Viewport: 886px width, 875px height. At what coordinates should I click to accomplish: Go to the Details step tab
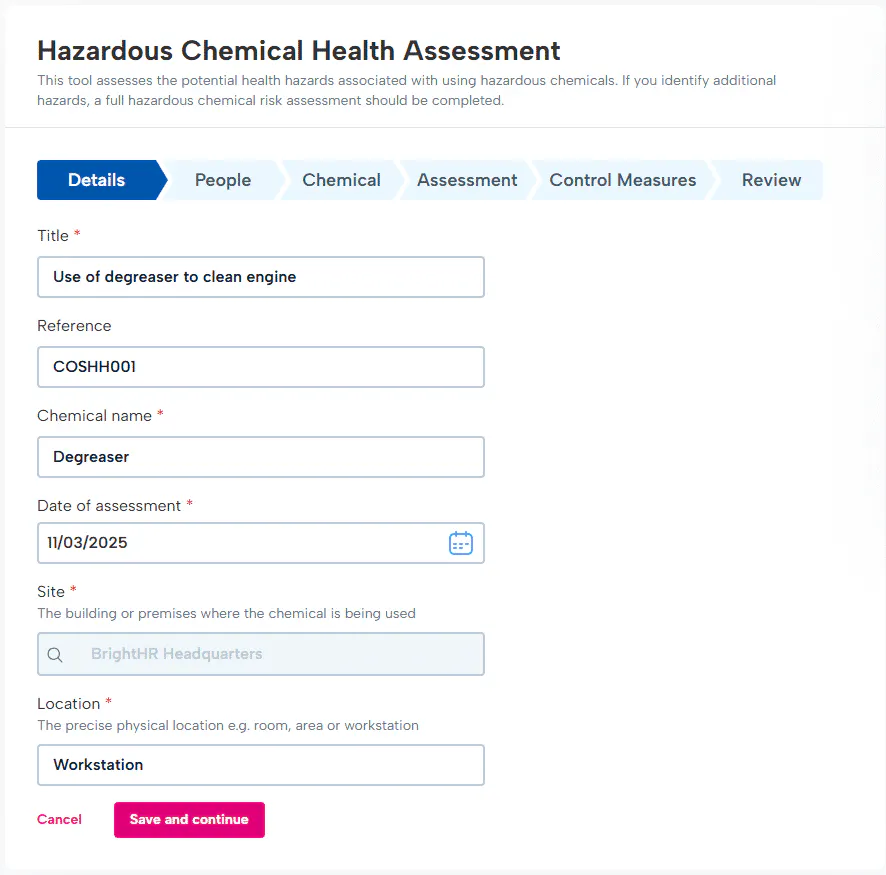pos(96,180)
